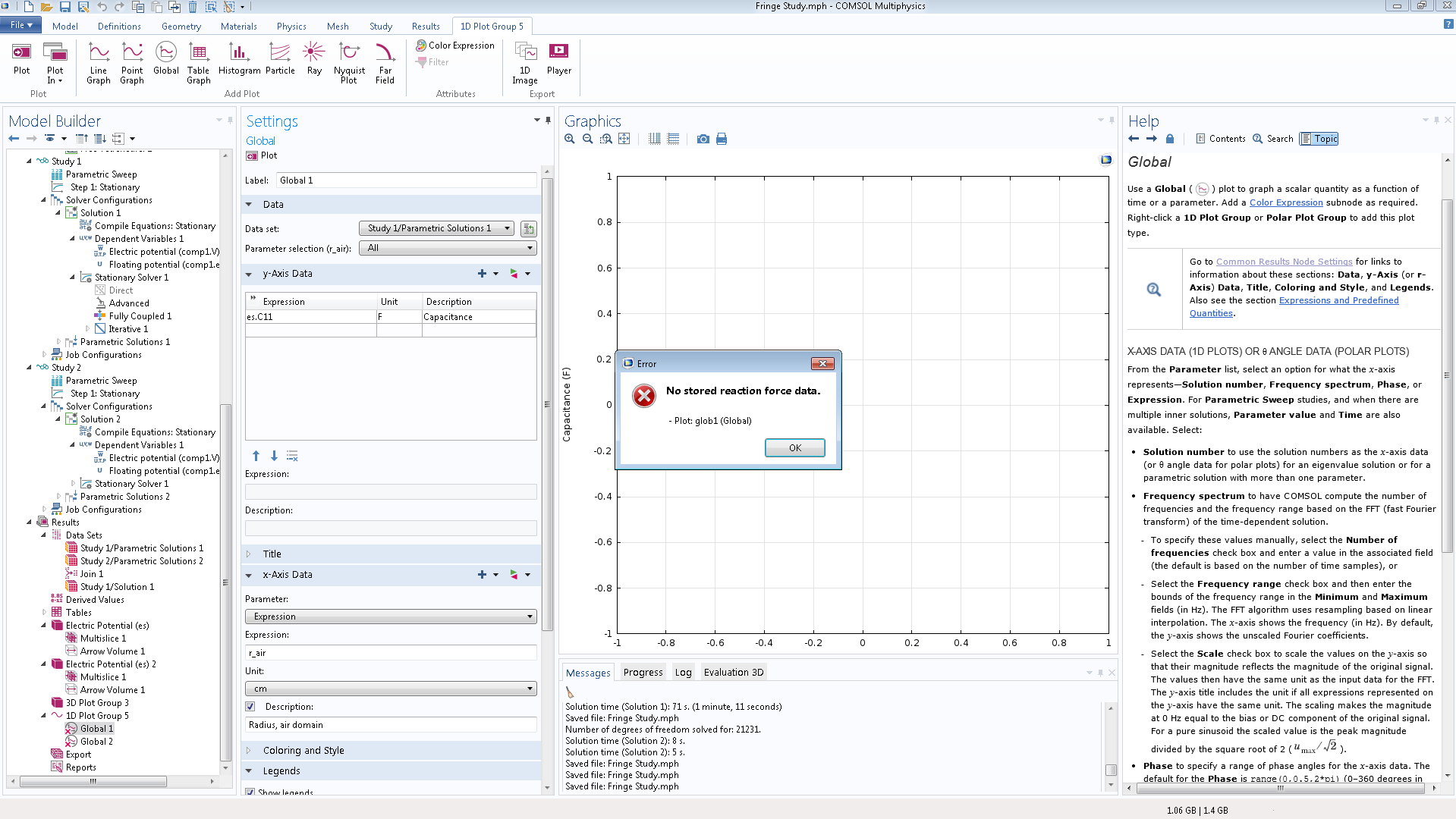Toggle the Description checkbox under x-Axis Data

click(x=250, y=707)
